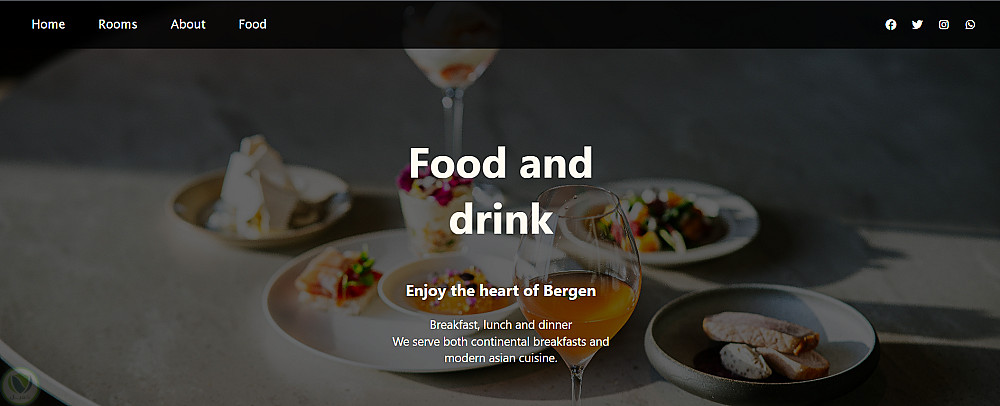Viewport: 1000px width, 406px height.
Task: Open the Facebook social icon
Action: [891, 25]
